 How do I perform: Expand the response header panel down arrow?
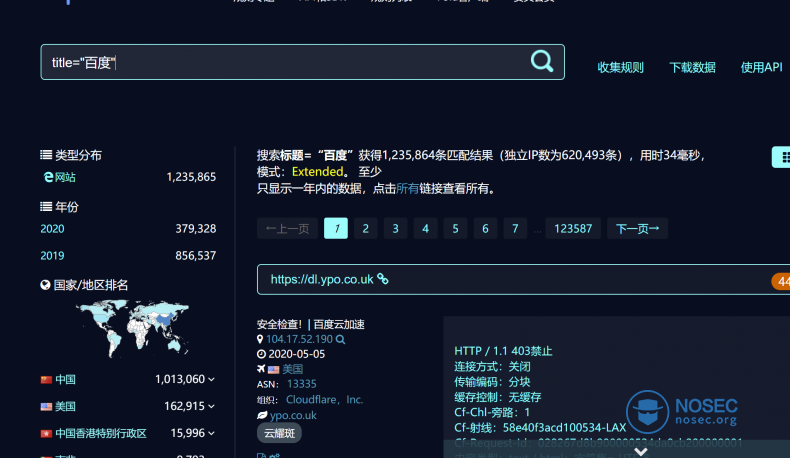[640, 451]
